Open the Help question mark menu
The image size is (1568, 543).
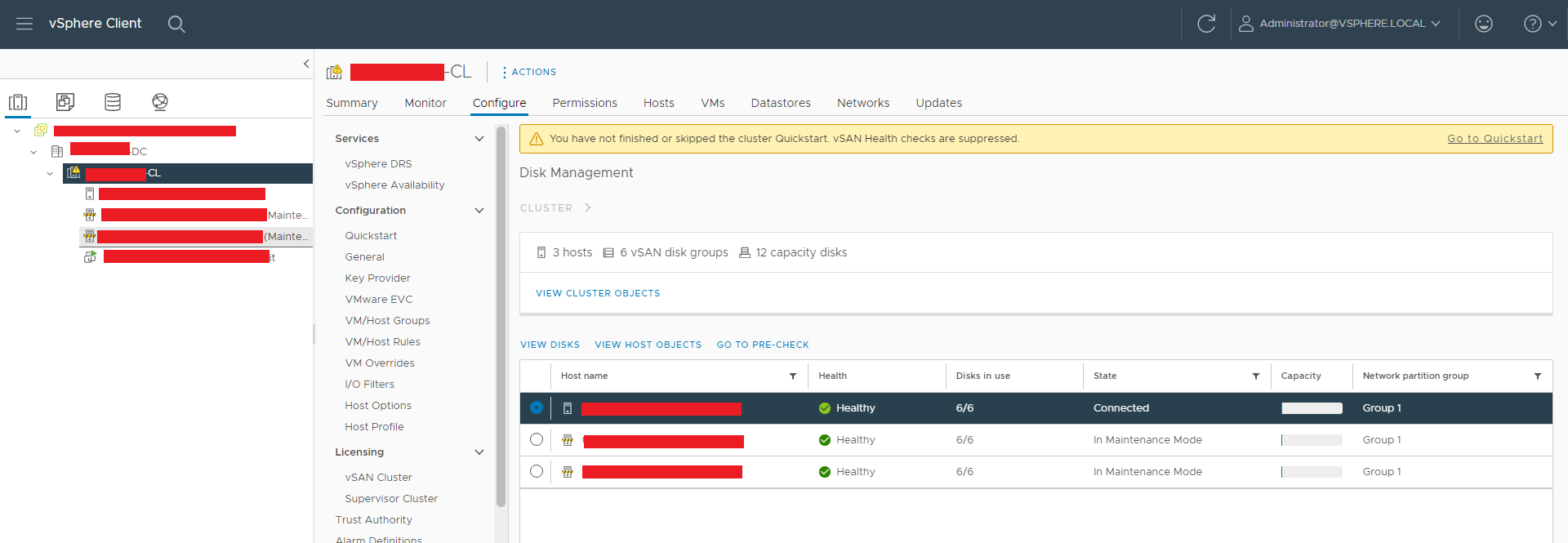coord(1539,24)
